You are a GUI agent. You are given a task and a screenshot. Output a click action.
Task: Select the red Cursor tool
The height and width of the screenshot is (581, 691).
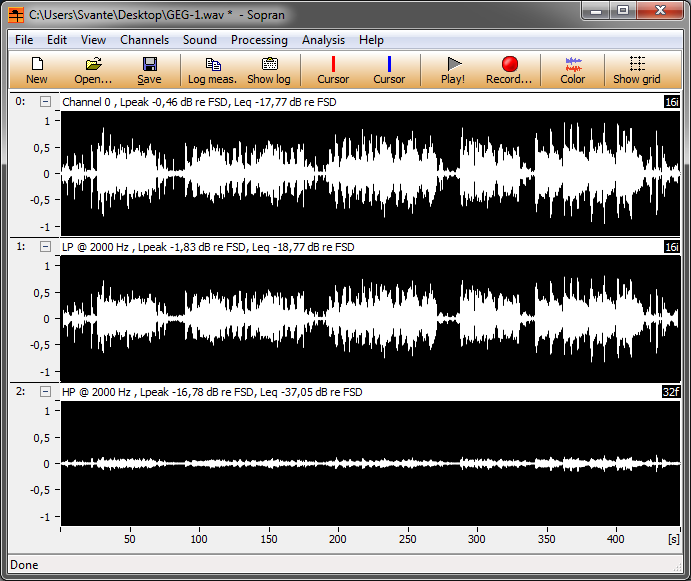[x=333, y=70]
